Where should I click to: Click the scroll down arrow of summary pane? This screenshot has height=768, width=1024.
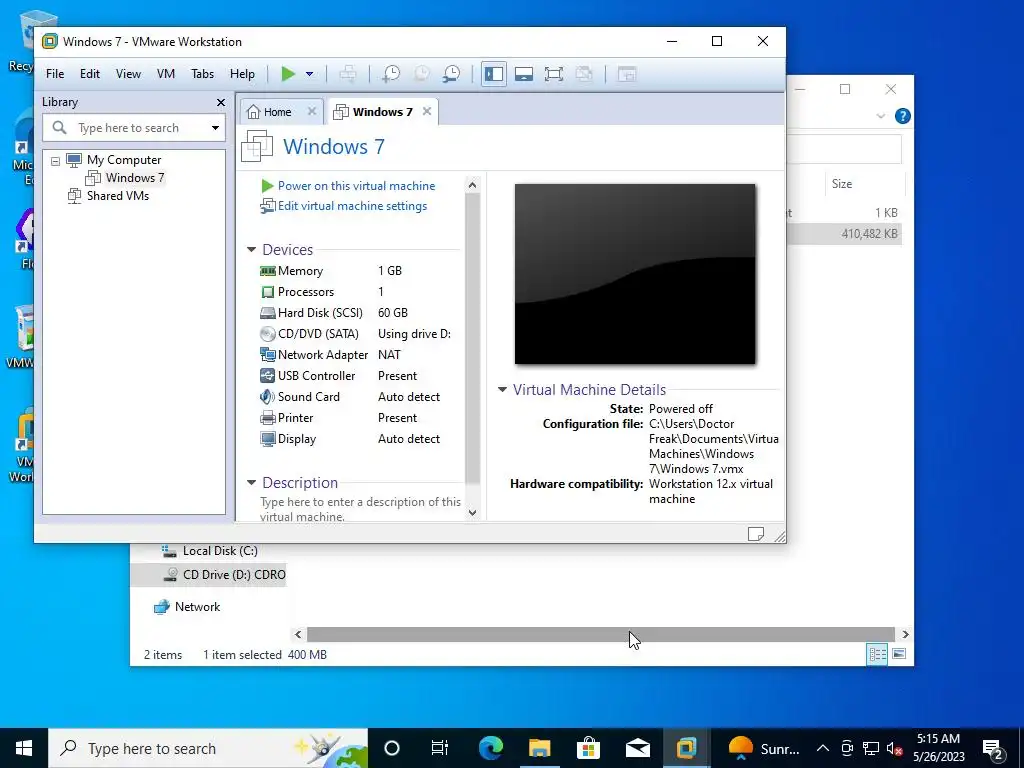pyautogui.click(x=473, y=513)
